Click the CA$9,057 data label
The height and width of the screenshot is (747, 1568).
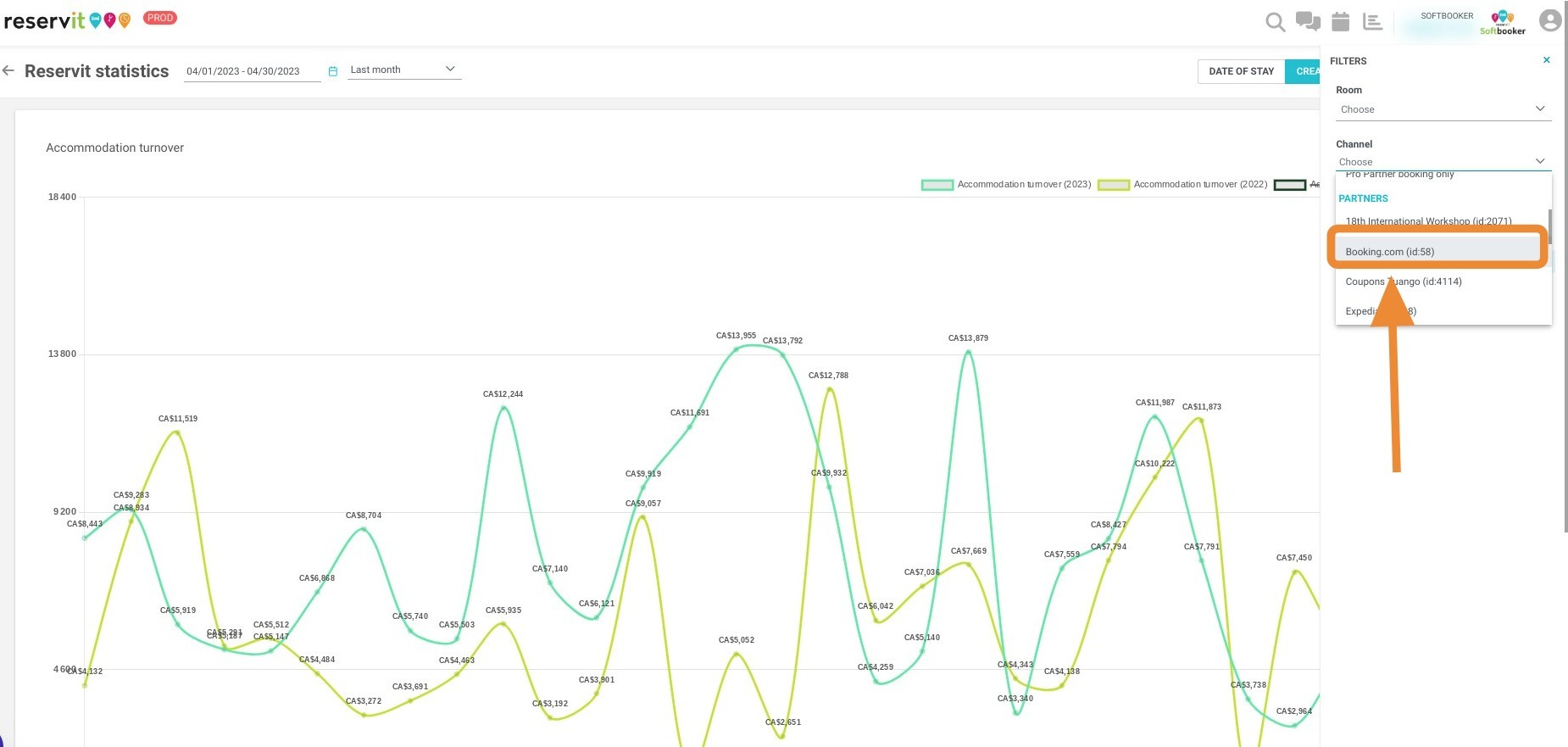pyautogui.click(x=643, y=504)
